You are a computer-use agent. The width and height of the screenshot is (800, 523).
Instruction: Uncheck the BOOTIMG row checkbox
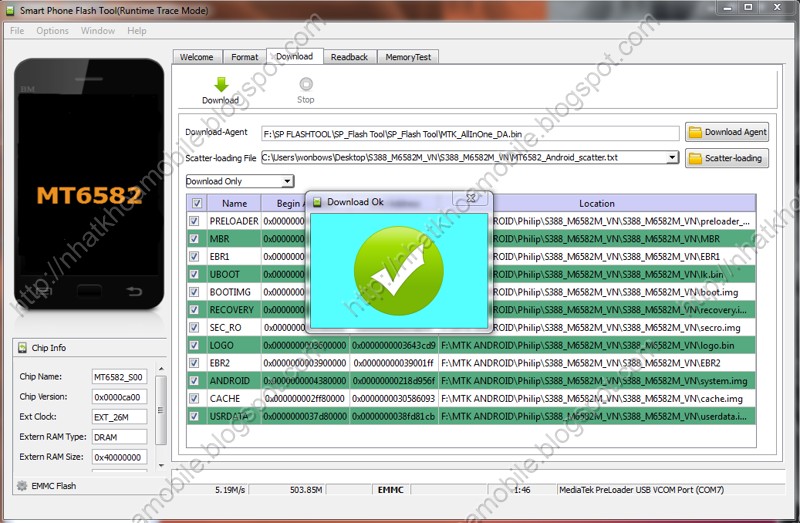[194, 292]
